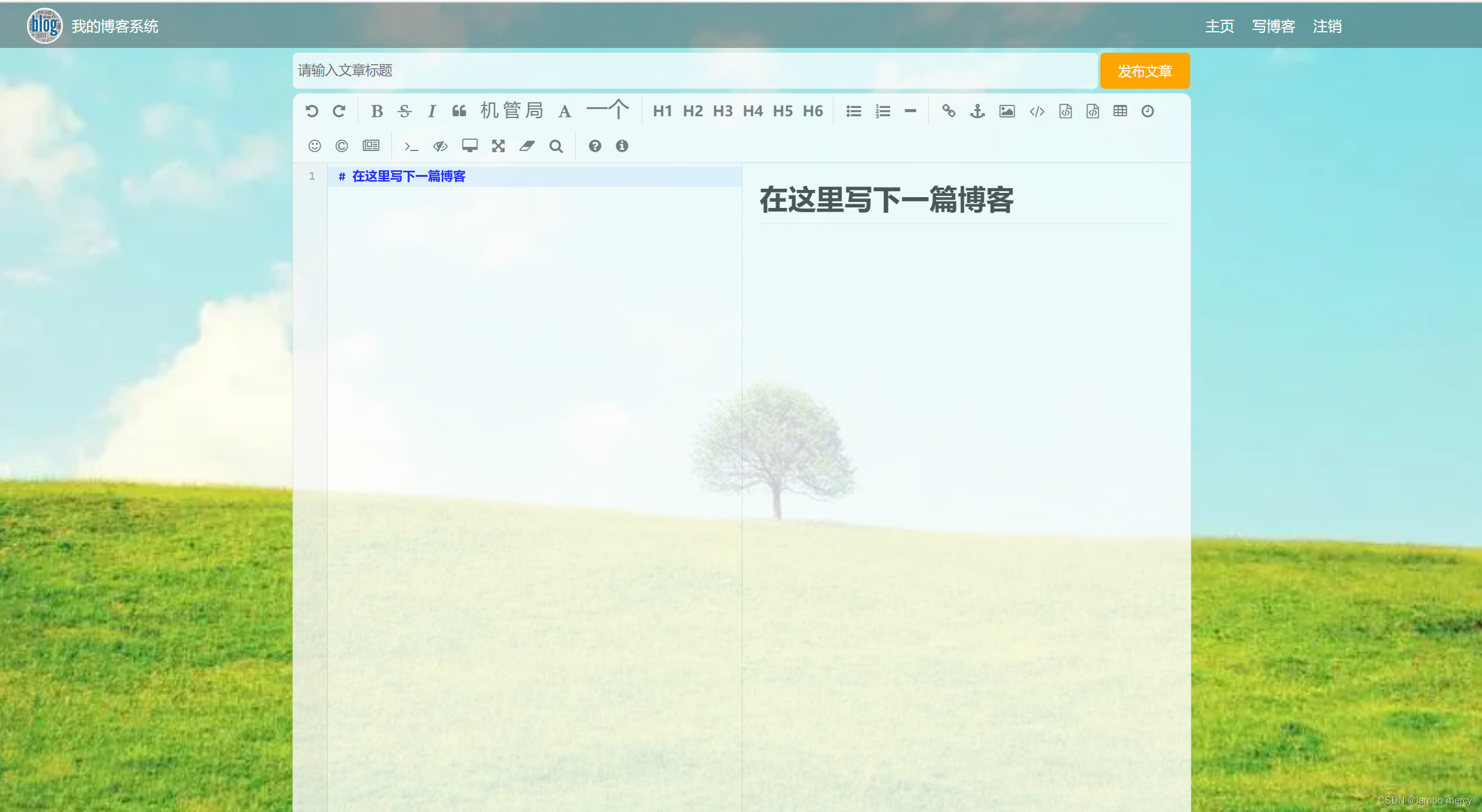Viewport: 1482px width, 812px height.
Task: Toggle italic formatting
Action: [x=432, y=110]
